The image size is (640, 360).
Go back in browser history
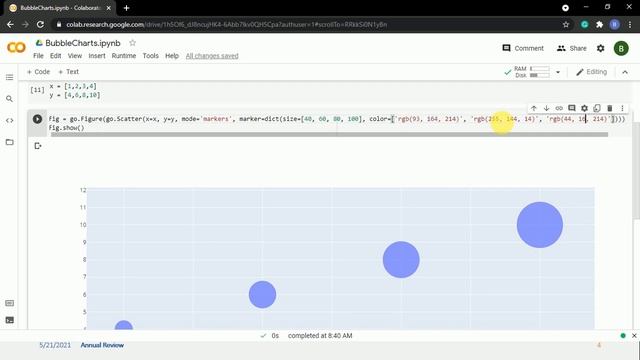point(10,24)
